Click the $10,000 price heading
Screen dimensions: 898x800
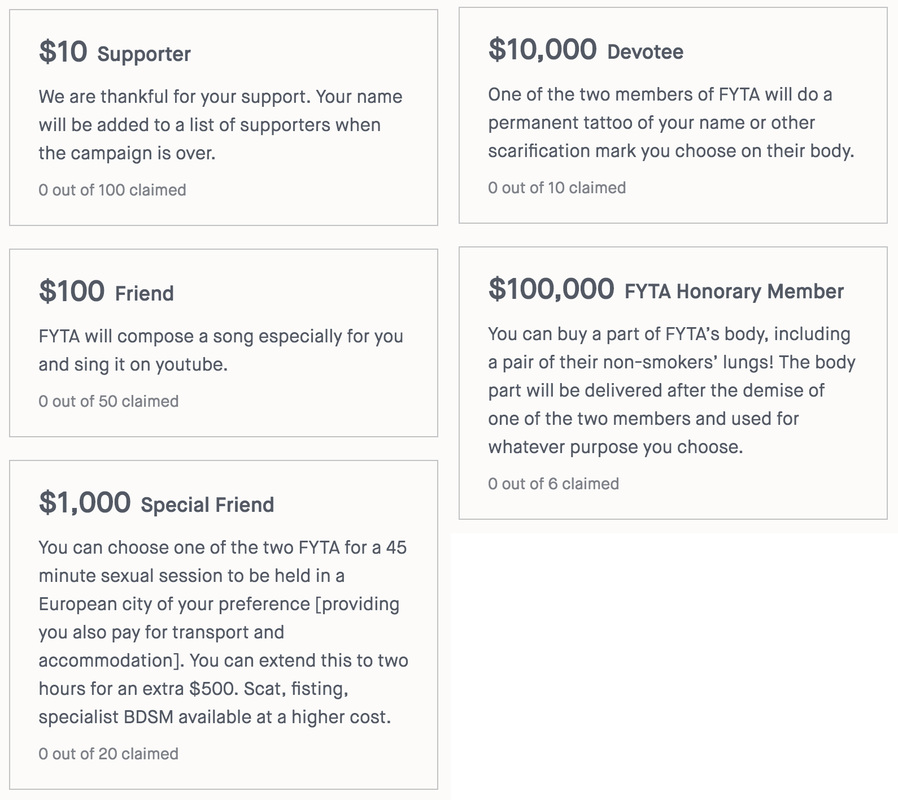(x=542, y=49)
